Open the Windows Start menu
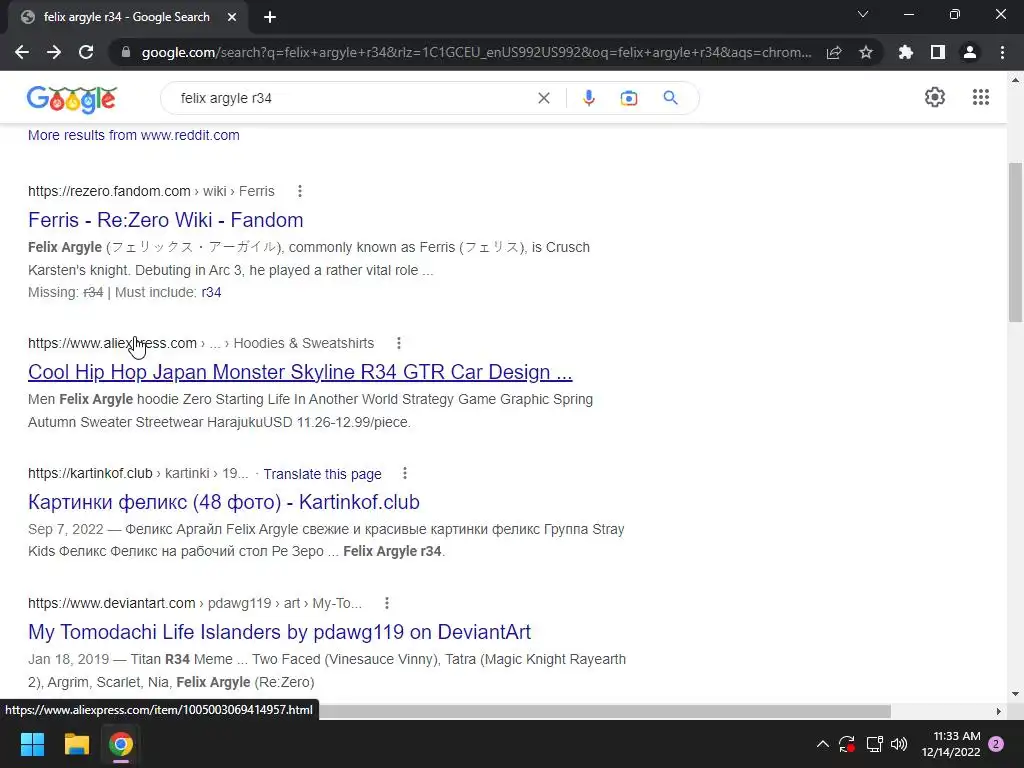This screenshot has width=1024, height=768. coord(32,744)
